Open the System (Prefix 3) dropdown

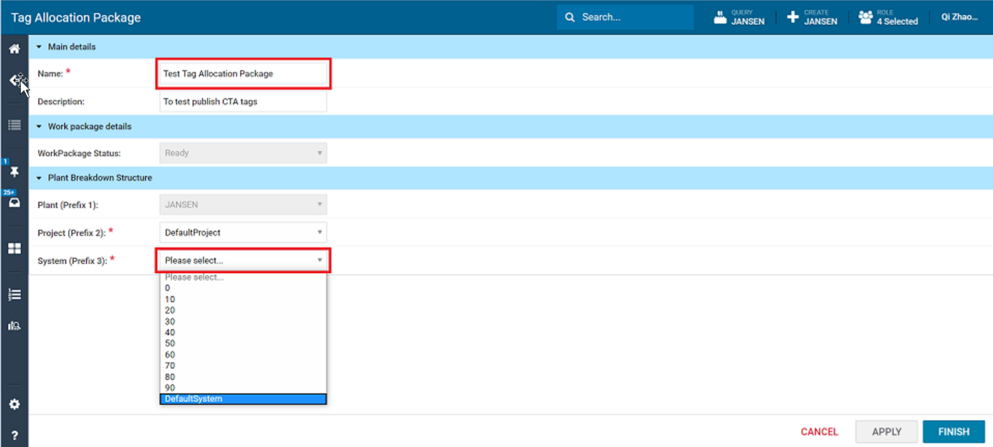(243, 260)
